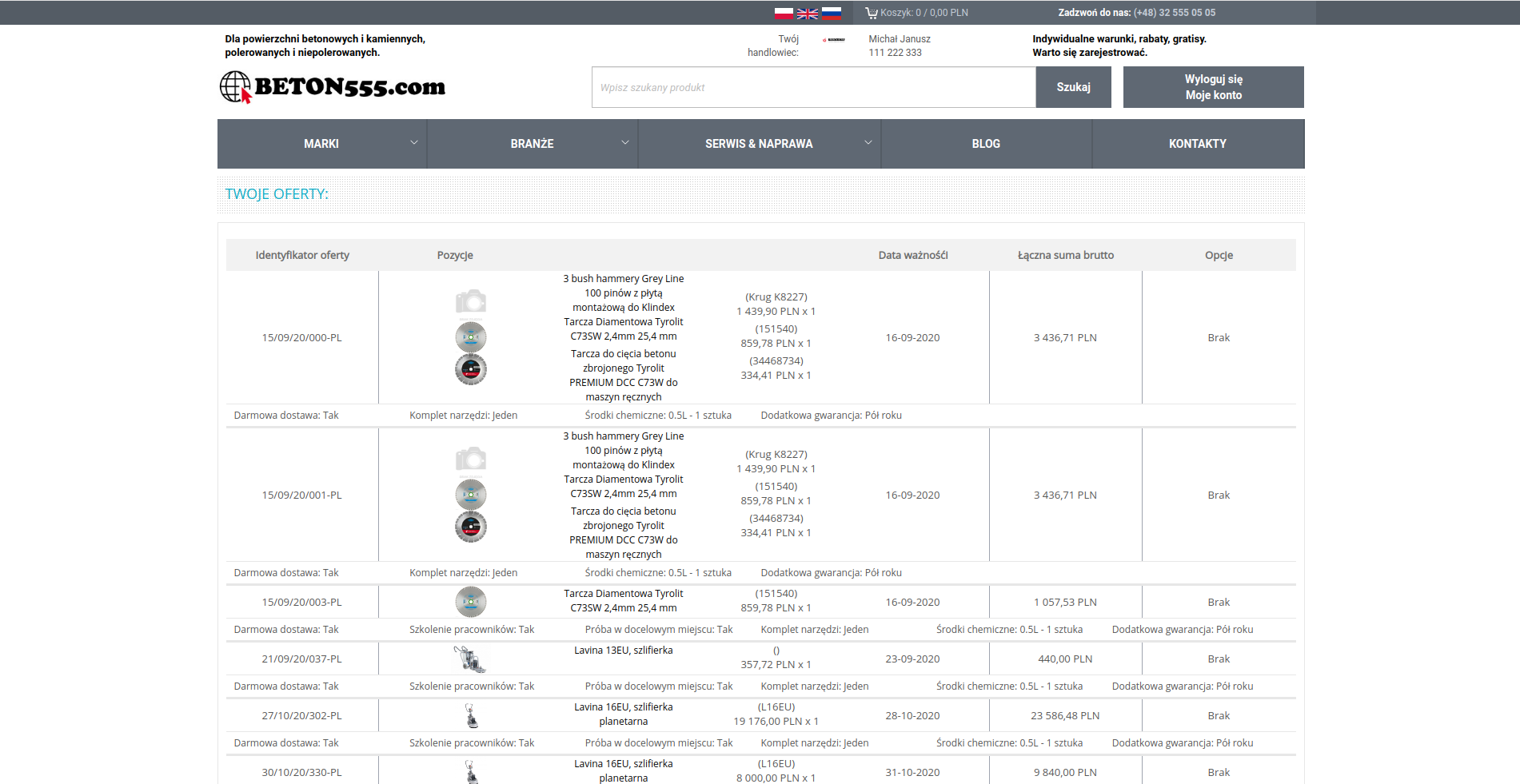Click the black cutting disc image in offer 001-PL
Image resolution: width=1520 pixels, height=784 pixels.
(x=471, y=527)
